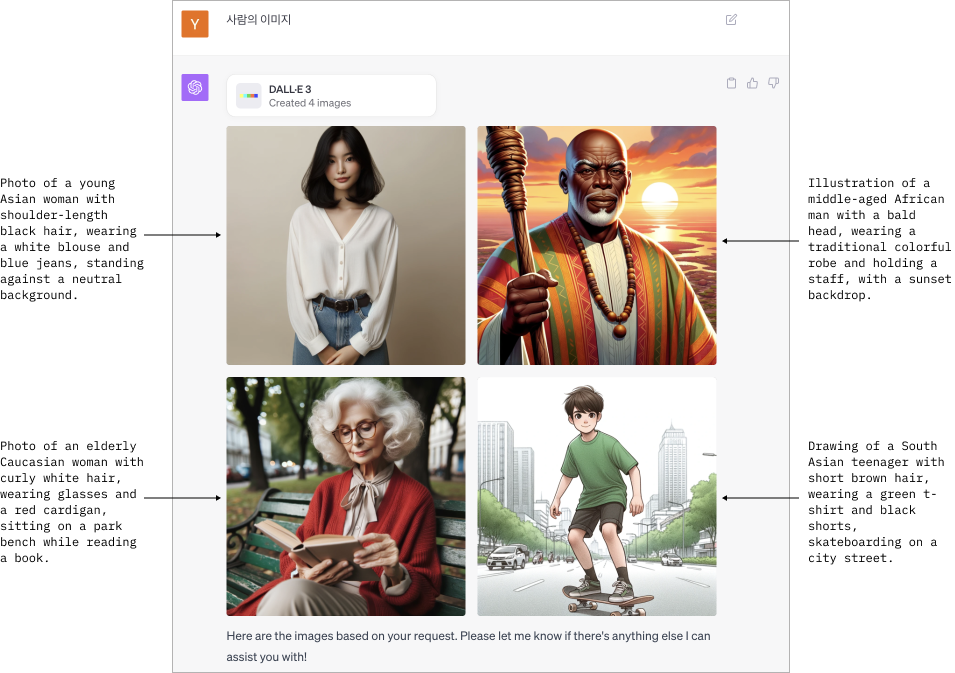Viewport: 955px width, 673px height.
Task: Open the DALL·E 3 Created 4 images card
Action: click(331, 96)
